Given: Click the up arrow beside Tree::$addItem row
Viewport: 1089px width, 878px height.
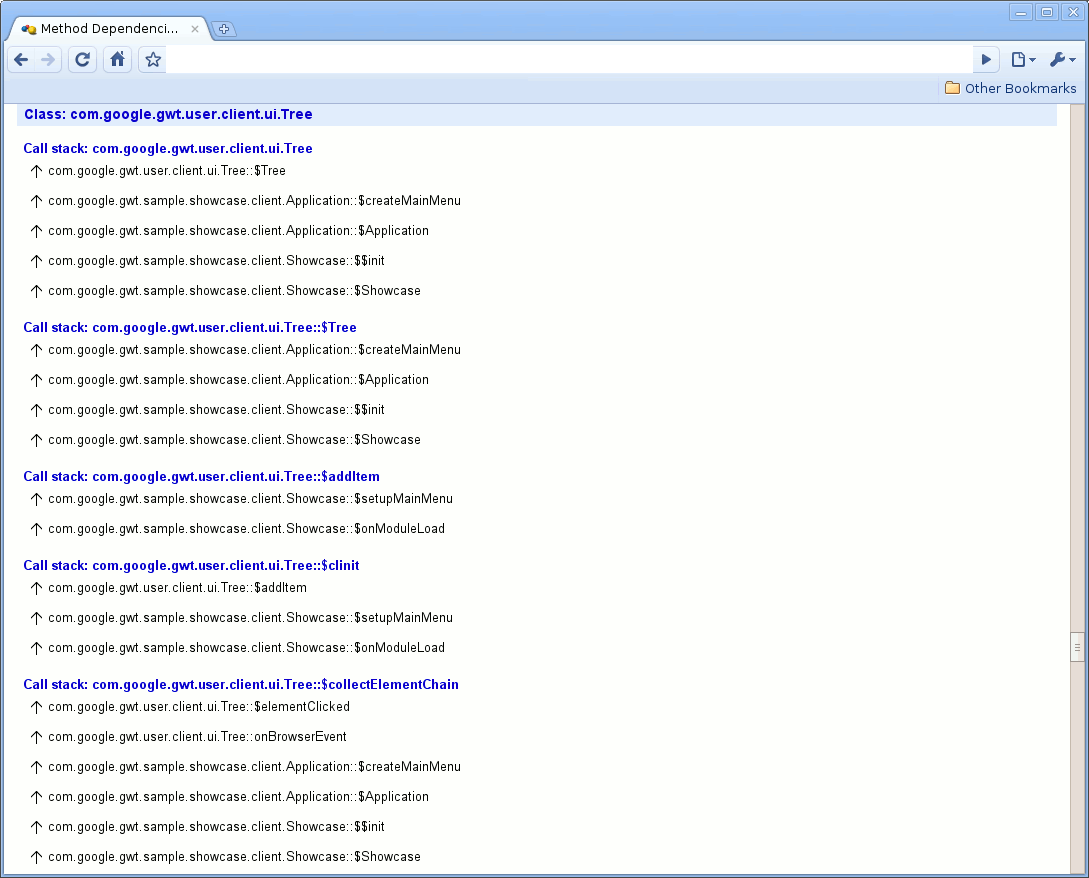Looking at the screenshot, I should click(36, 588).
